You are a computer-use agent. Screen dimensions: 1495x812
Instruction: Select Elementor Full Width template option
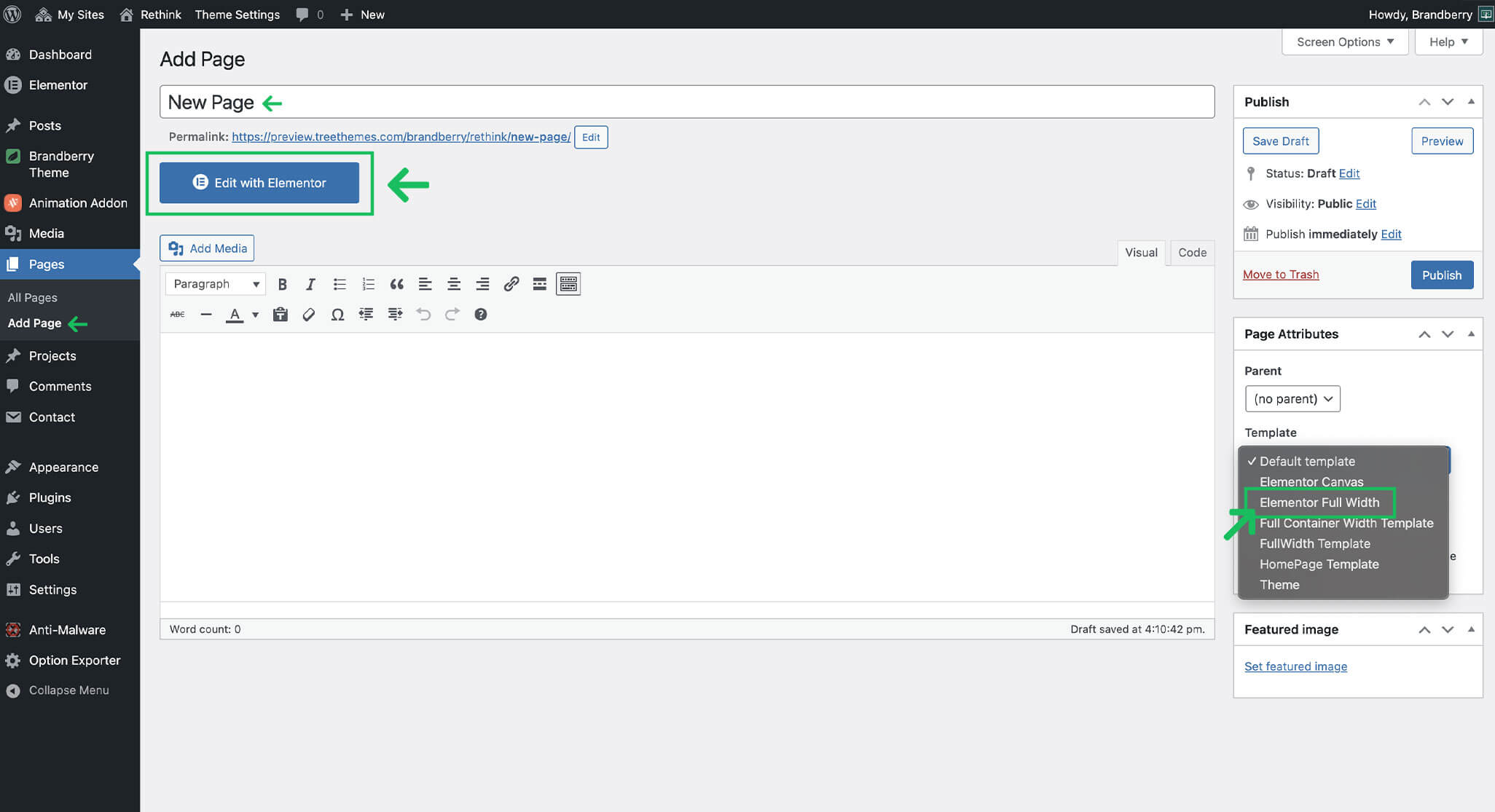pyautogui.click(x=1319, y=502)
